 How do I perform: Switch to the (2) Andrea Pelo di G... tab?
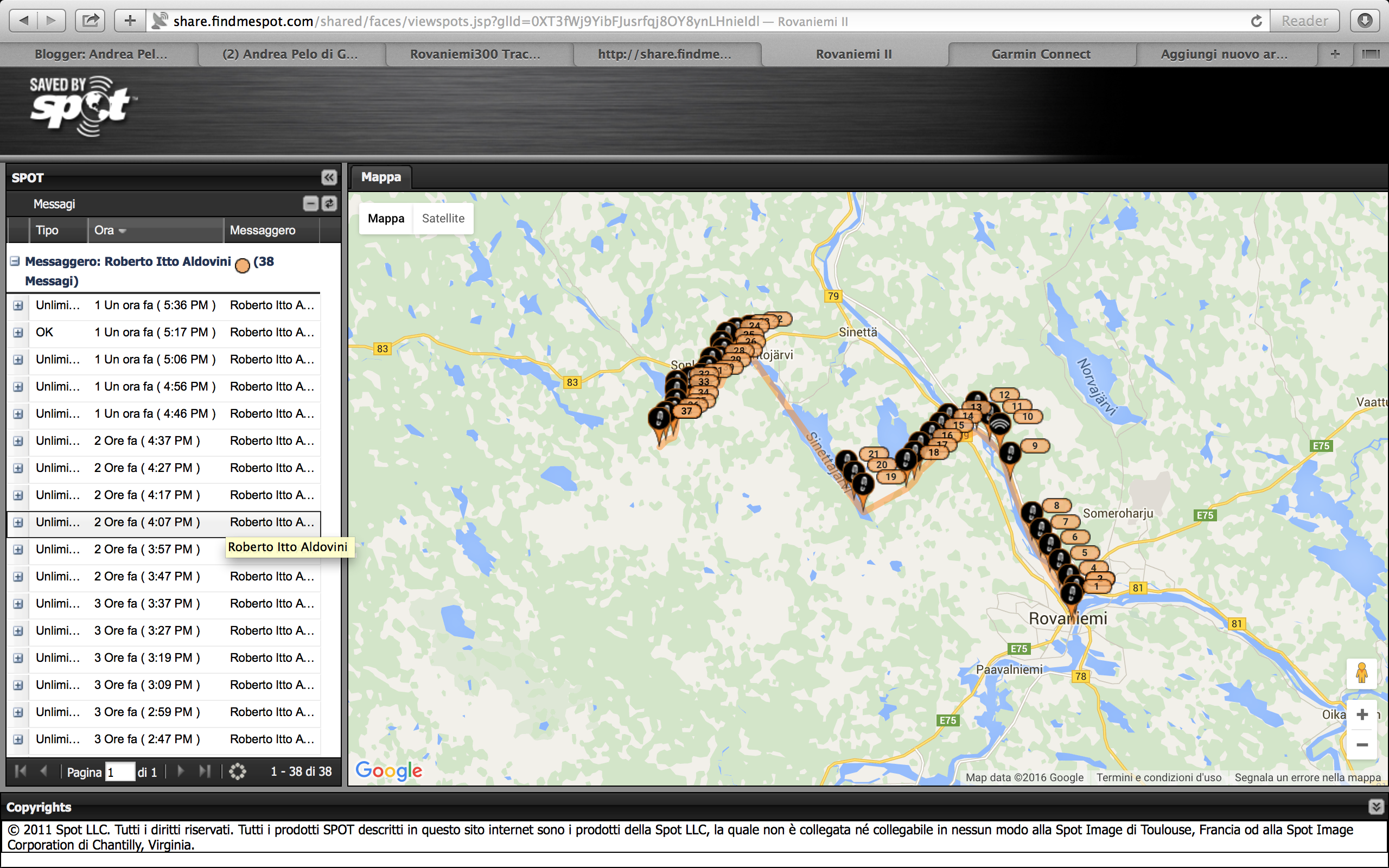click(x=290, y=54)
